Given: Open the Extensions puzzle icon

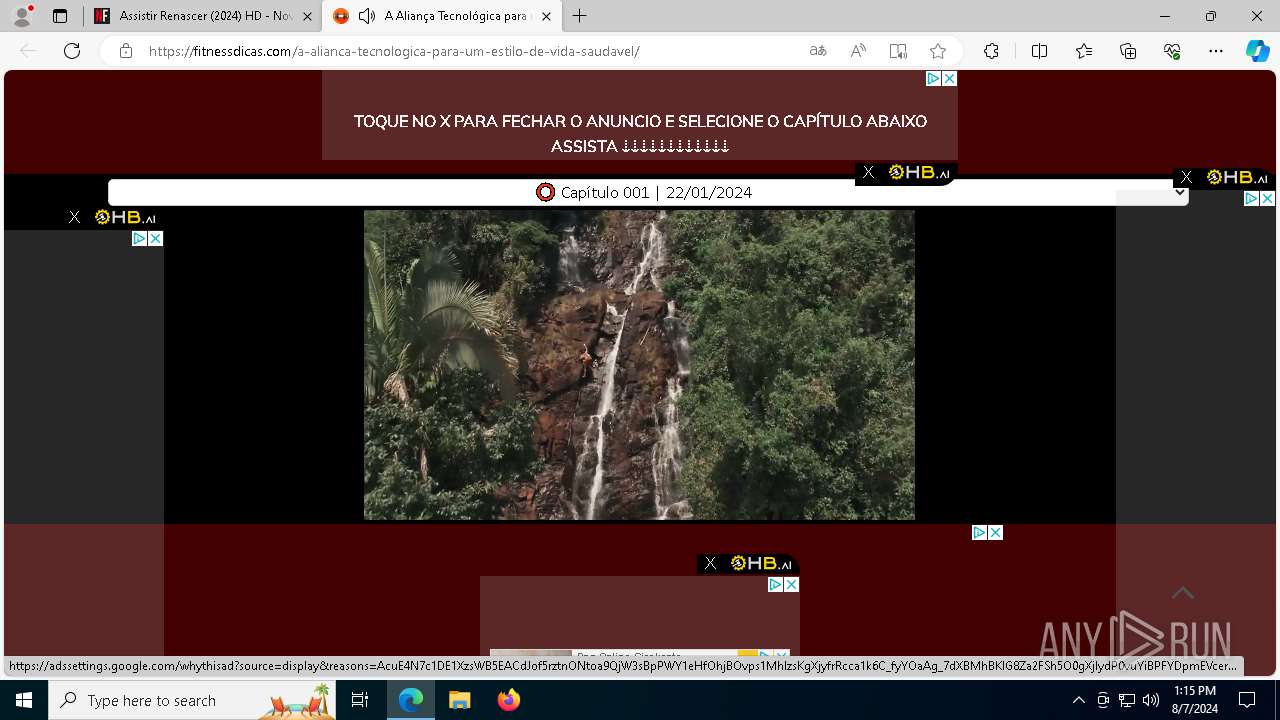Looking at the screenshot, I should click(x=991, y=51).
